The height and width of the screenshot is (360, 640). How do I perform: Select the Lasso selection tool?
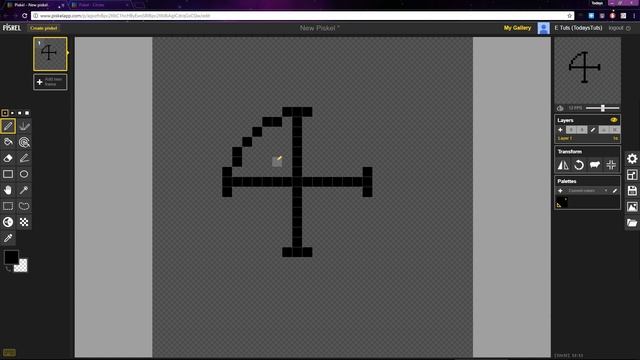coord(24,206)
